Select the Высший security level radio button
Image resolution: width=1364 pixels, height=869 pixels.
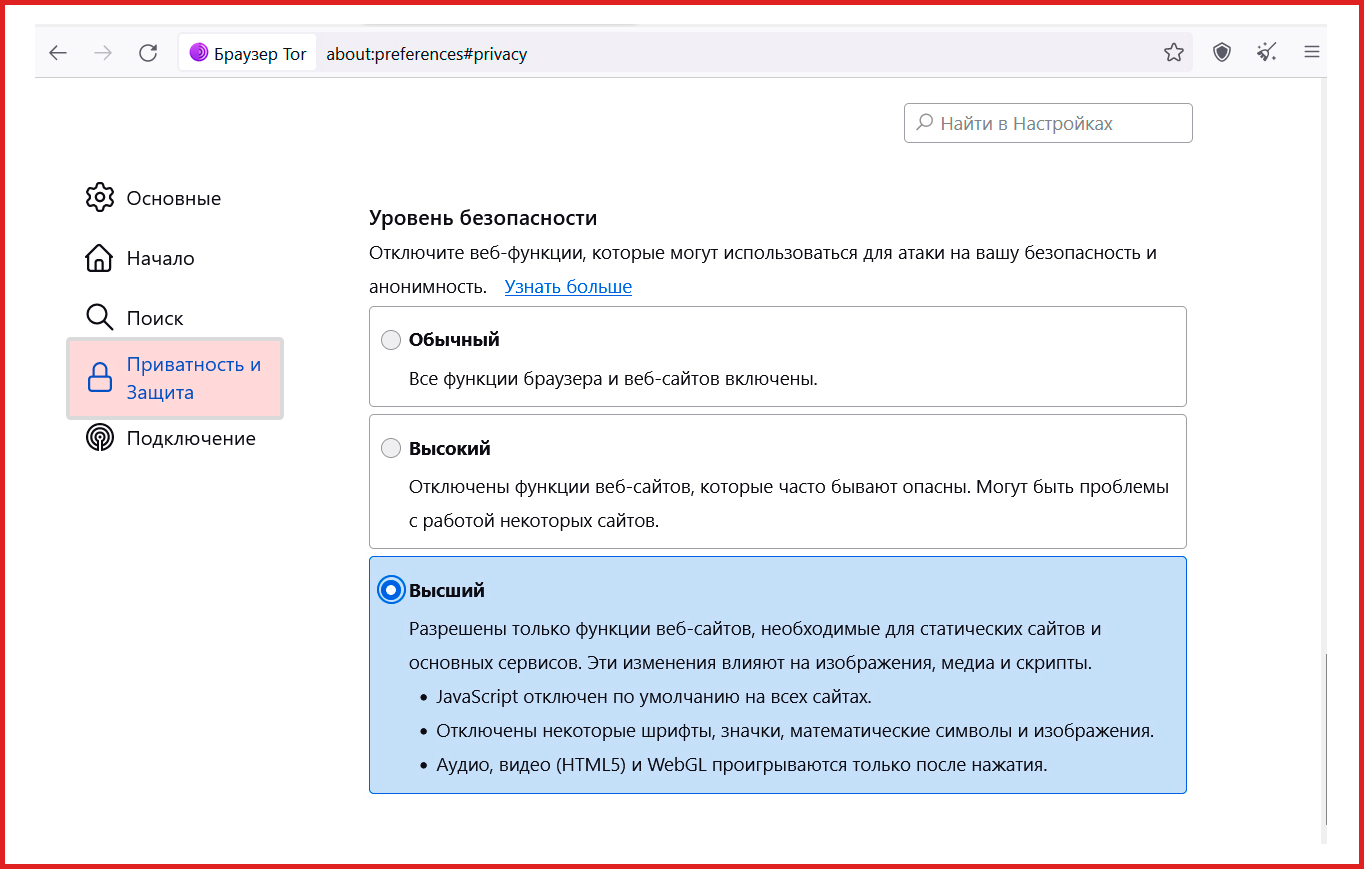[x=391, y=590]
